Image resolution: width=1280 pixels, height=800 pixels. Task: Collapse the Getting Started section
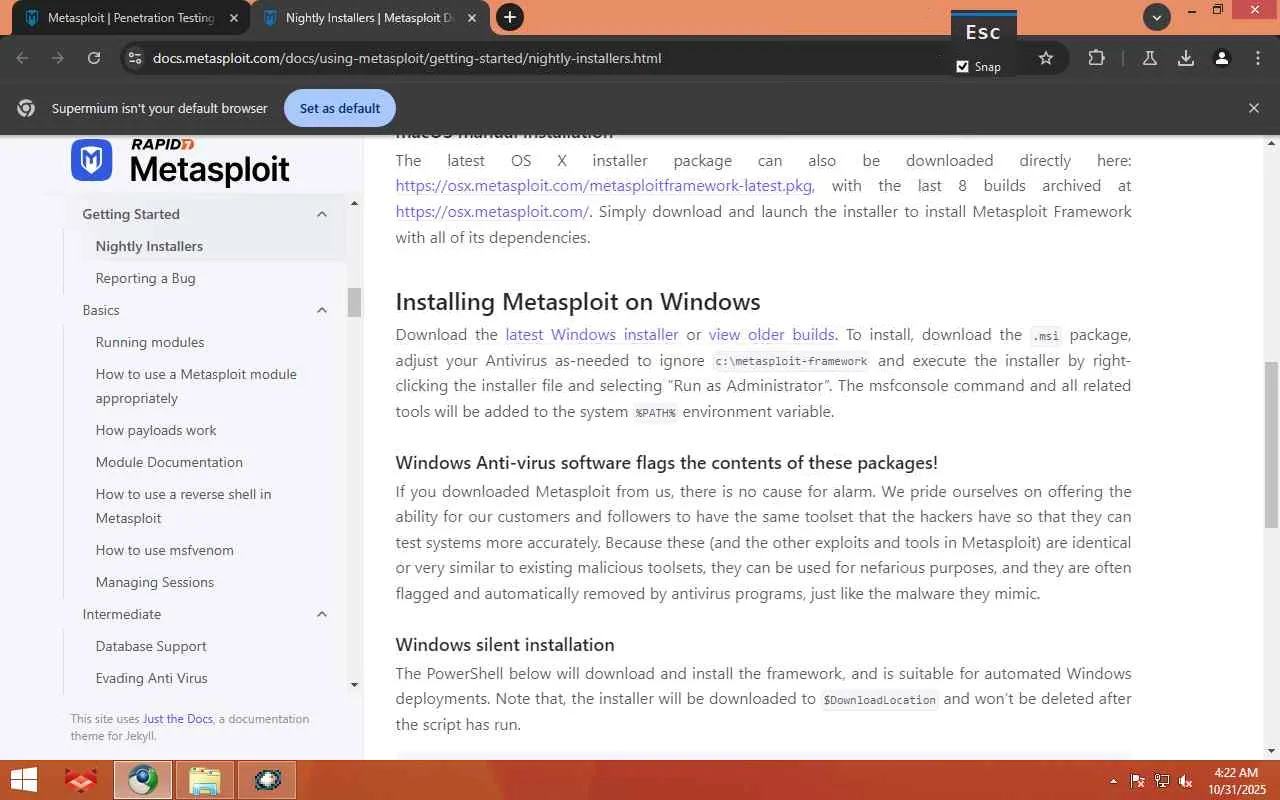[322, 214]
